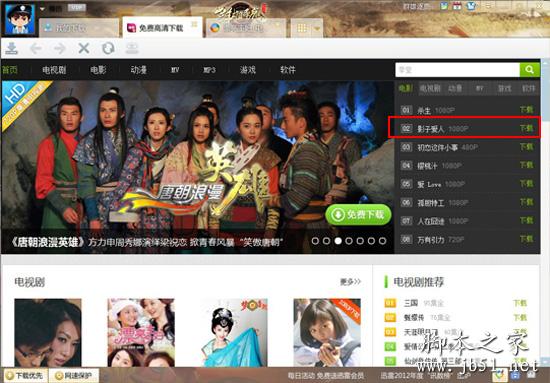This screenshot has width=550, height=383.
Task: Toggle the 下载优先 status bar button
Action: point(24,376)
